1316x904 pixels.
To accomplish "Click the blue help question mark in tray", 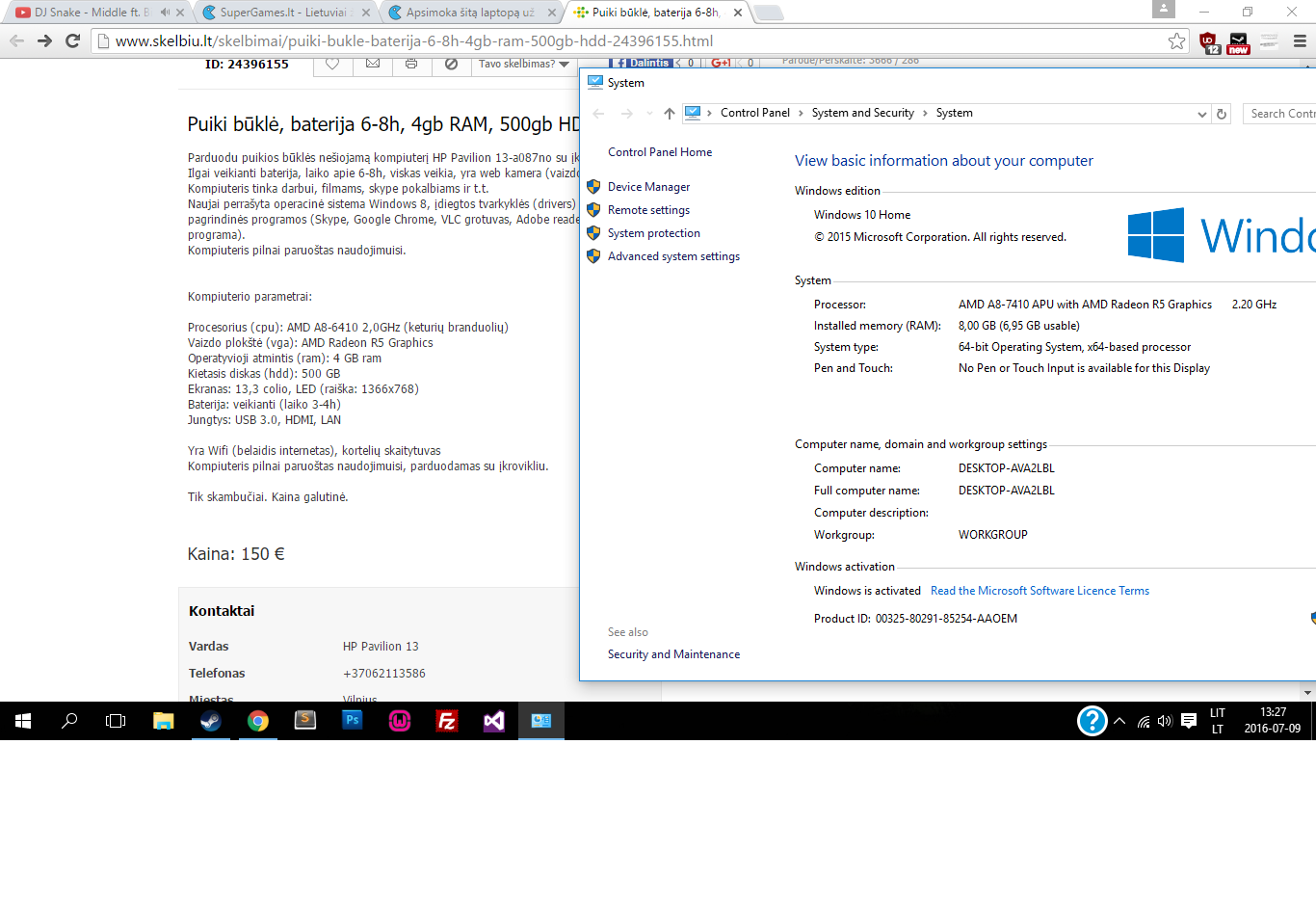I will (1092, 721).
